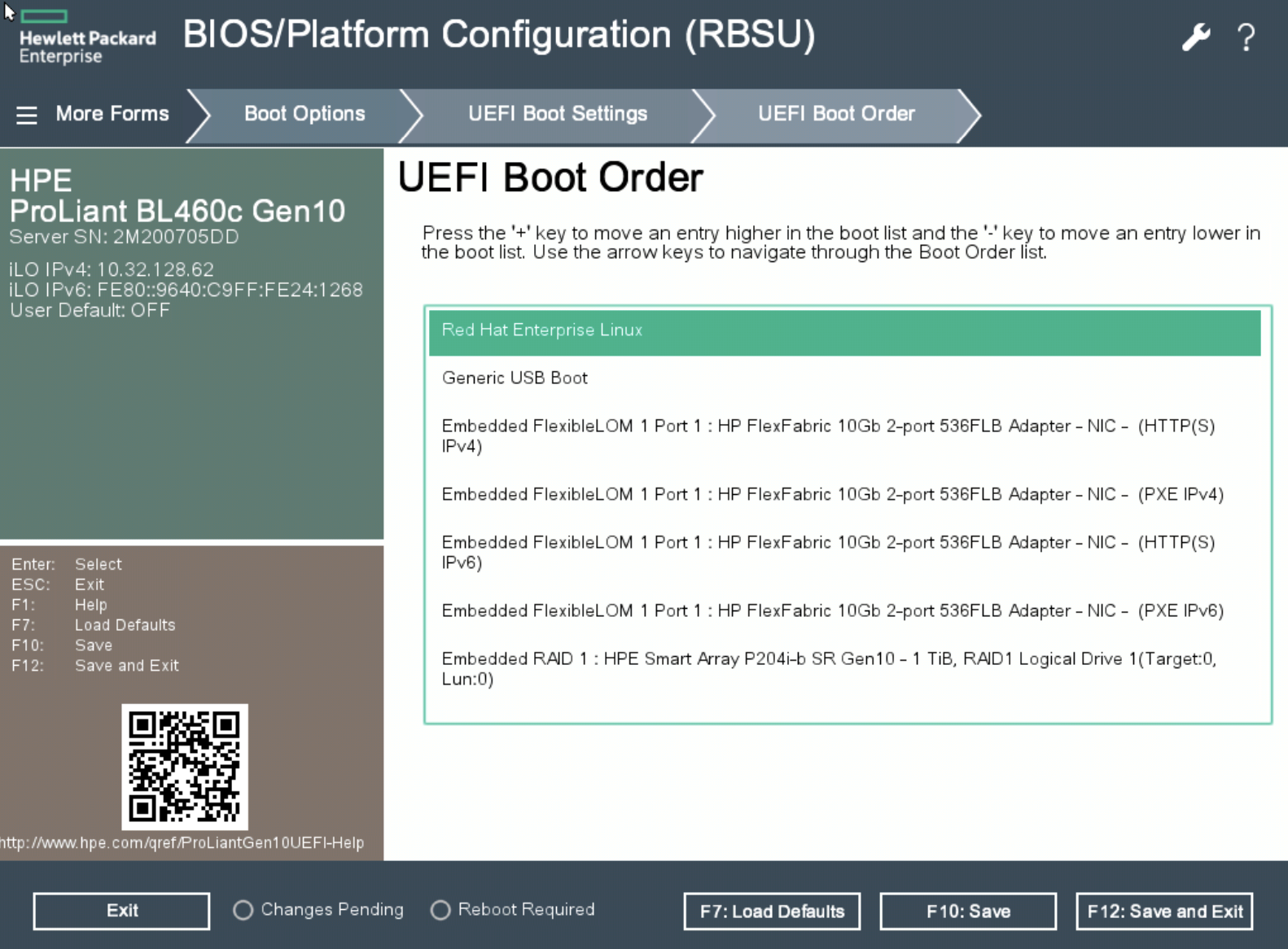Open the question mark help icon
The height and width of the screenshot is (949, 1288).
[1246, 37]
